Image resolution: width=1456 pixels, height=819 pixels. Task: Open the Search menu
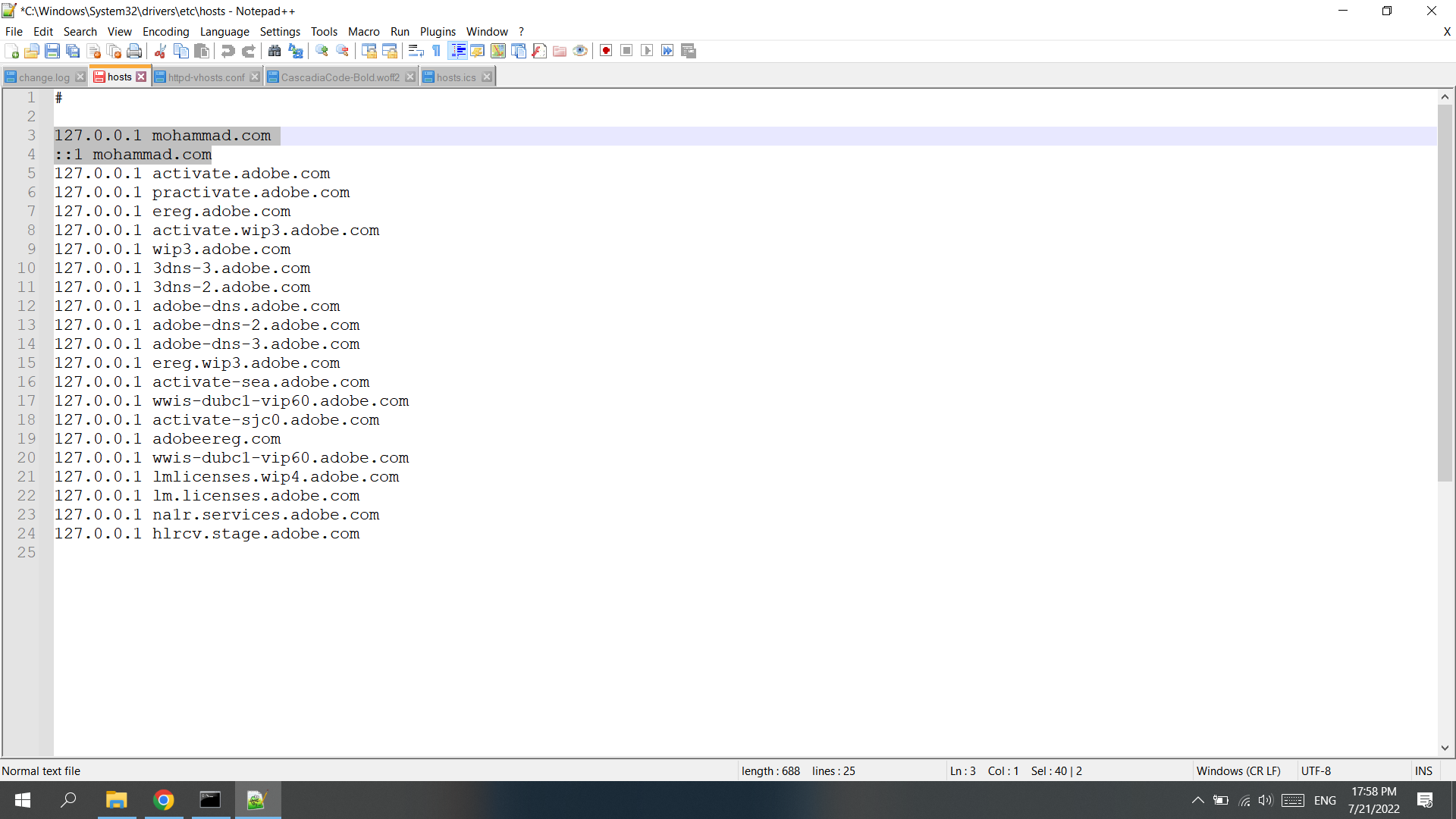[x=80, y=32]
